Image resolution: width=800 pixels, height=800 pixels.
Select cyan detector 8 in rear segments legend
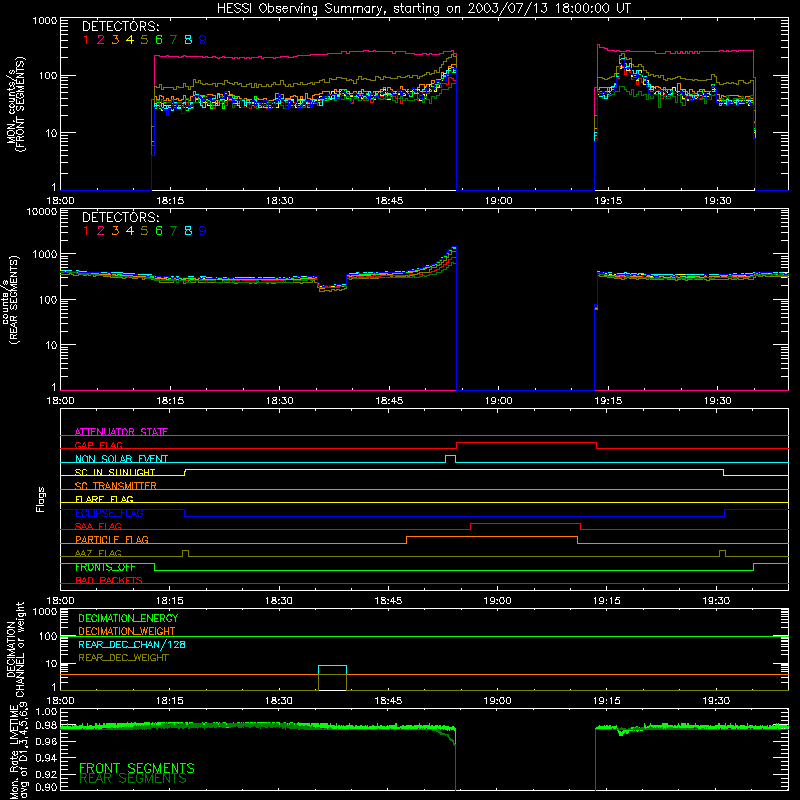pos(188,231)
